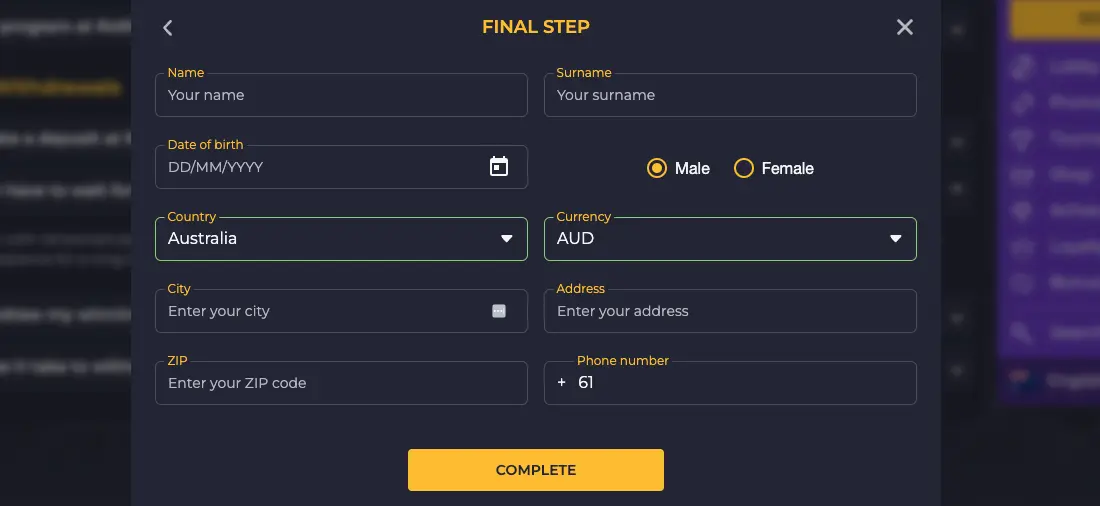This screenshot has width=1100, height=506.
Task: Expand the Country dropdown arrow
Action: [x=507, y=239]
